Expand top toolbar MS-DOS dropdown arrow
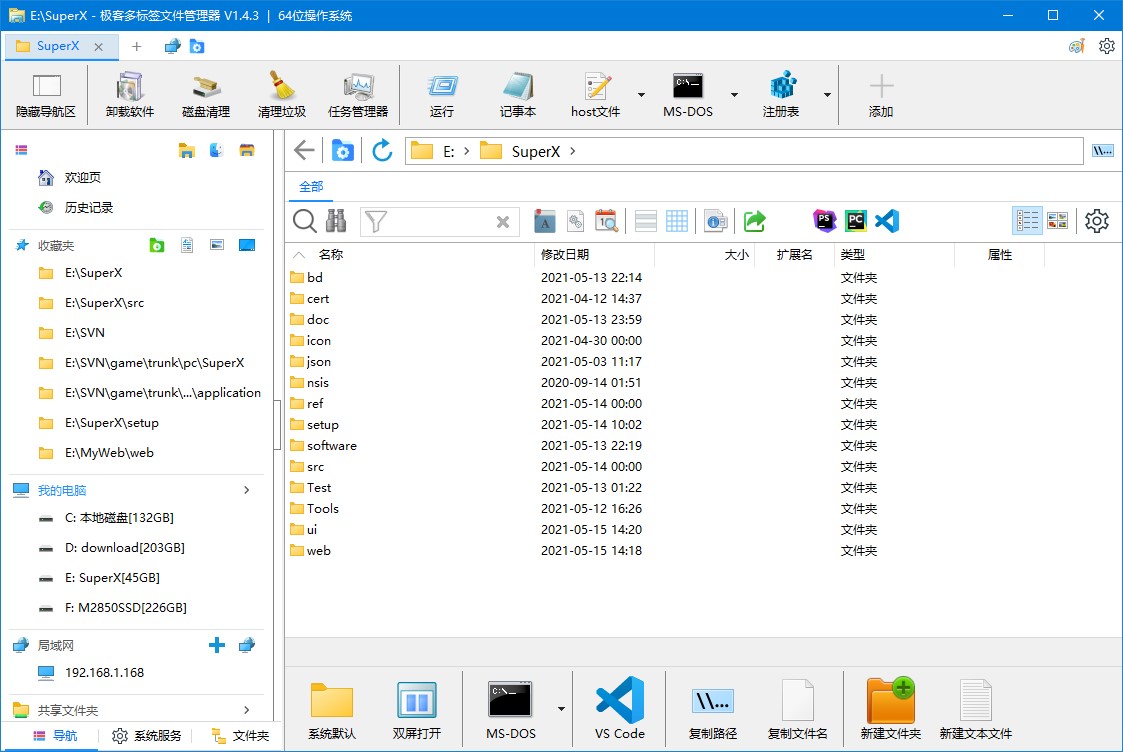The image size is (1123, 752). click(734, 95)
